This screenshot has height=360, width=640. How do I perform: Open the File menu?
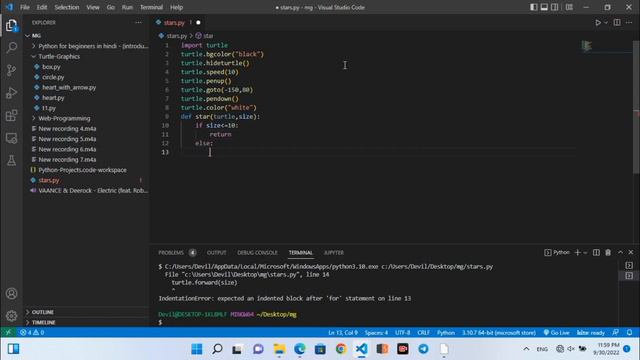tap(25, 7)
